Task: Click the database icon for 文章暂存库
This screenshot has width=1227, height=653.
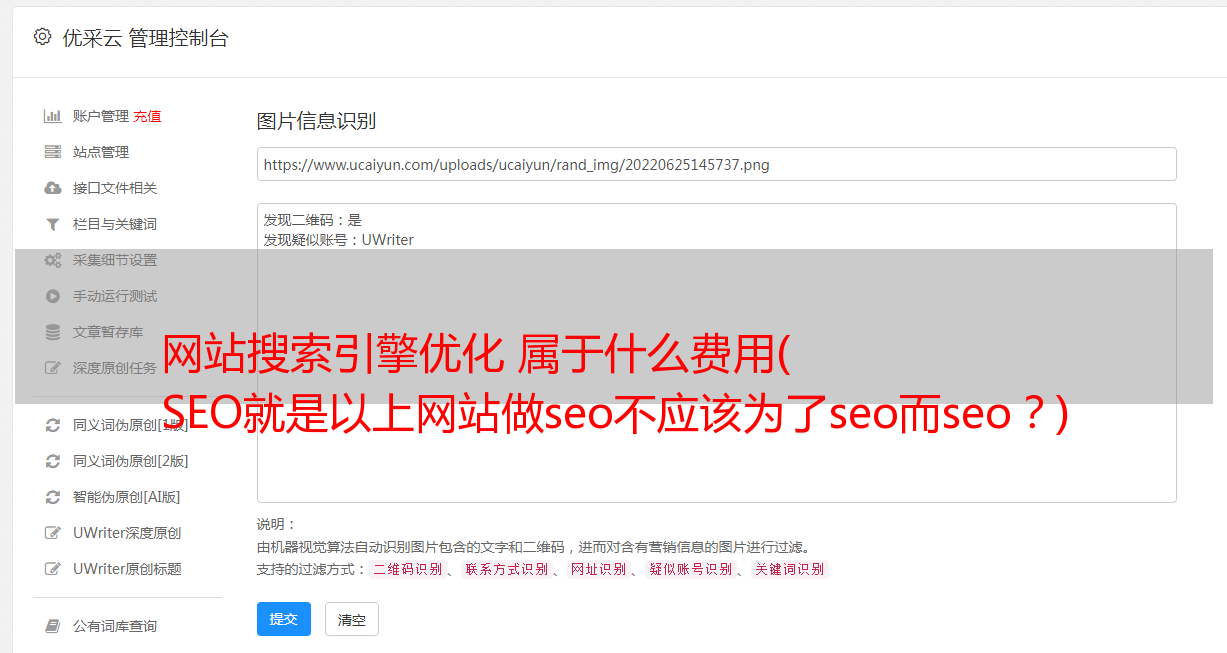Action: pyautogui.click(x=53, y=332)
